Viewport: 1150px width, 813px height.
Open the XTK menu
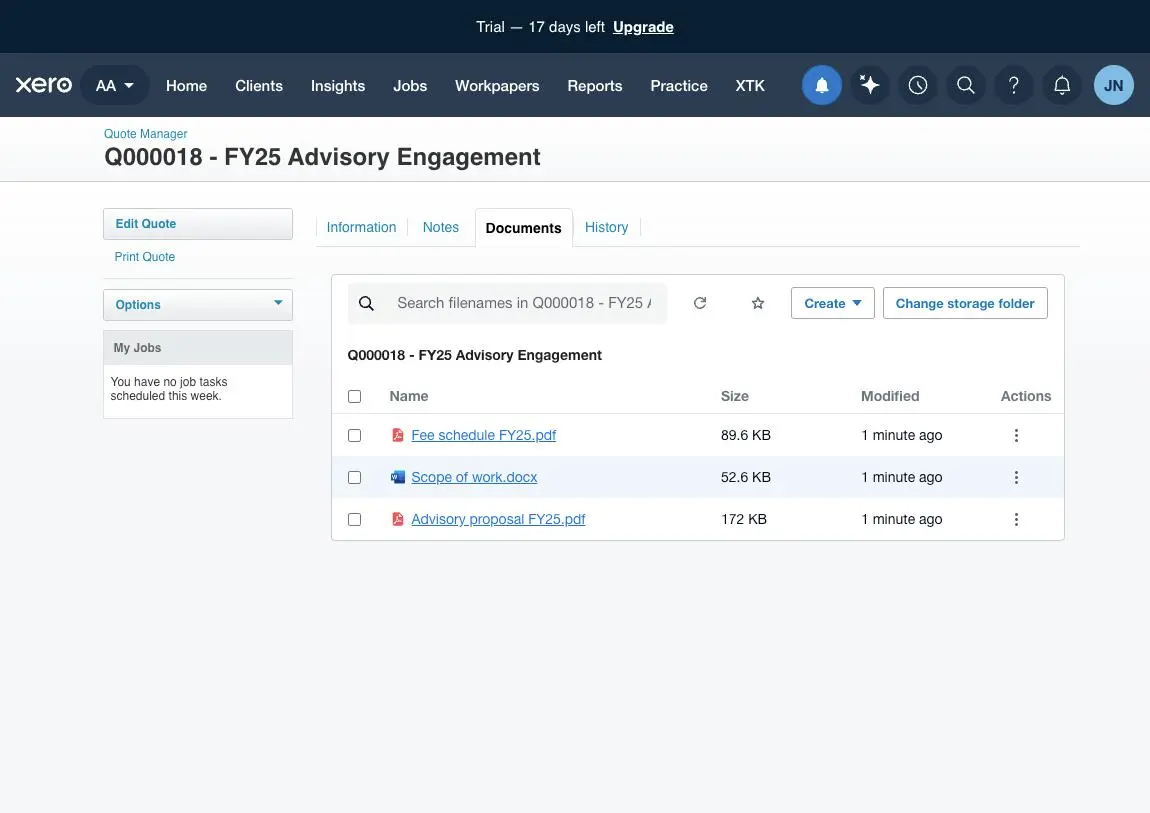click(750, 86)
